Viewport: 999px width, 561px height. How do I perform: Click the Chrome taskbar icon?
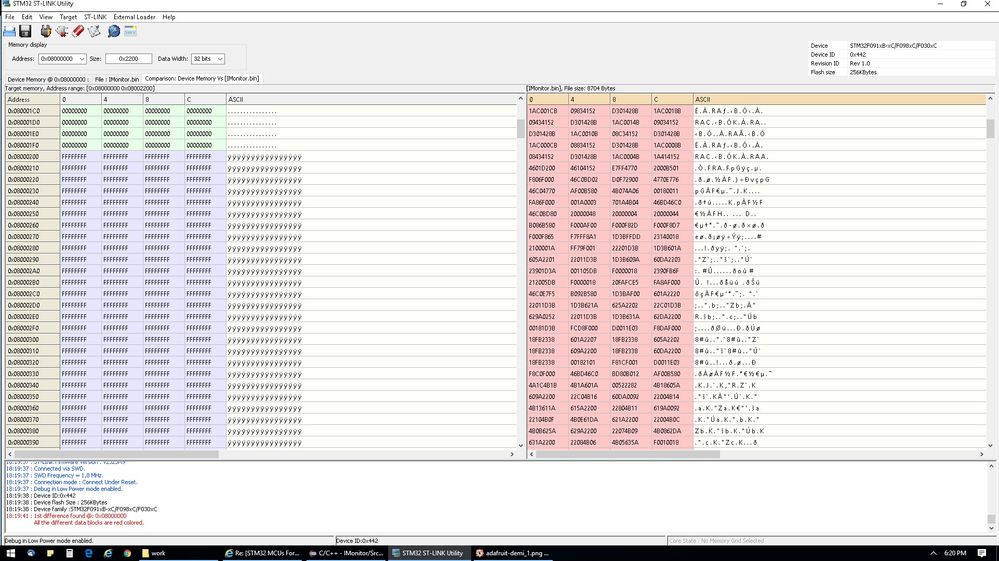[x=127, y=553]
